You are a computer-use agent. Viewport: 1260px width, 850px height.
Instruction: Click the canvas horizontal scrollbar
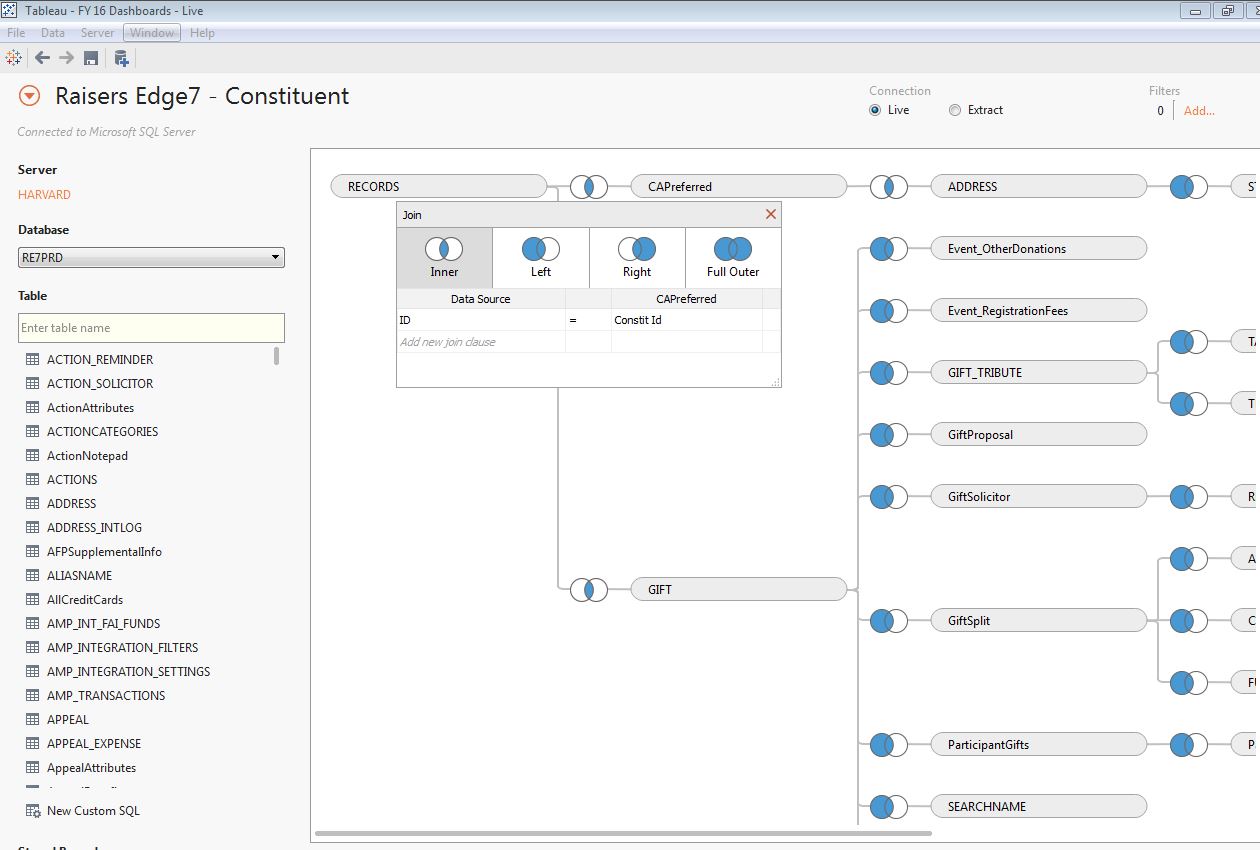pyautogui.click(x=622, y=833)
